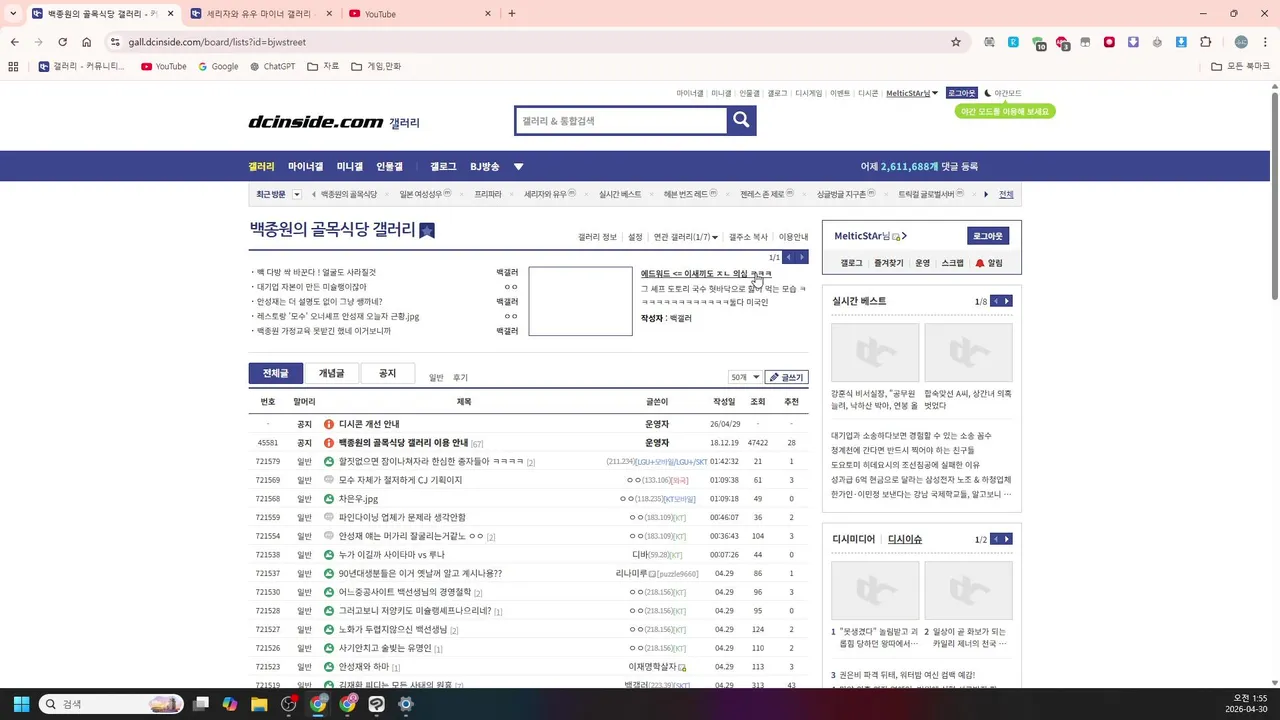Open tab search chevron in Chrome
This screenshot has width=1280, height=720.
click(x=14, y=14)
